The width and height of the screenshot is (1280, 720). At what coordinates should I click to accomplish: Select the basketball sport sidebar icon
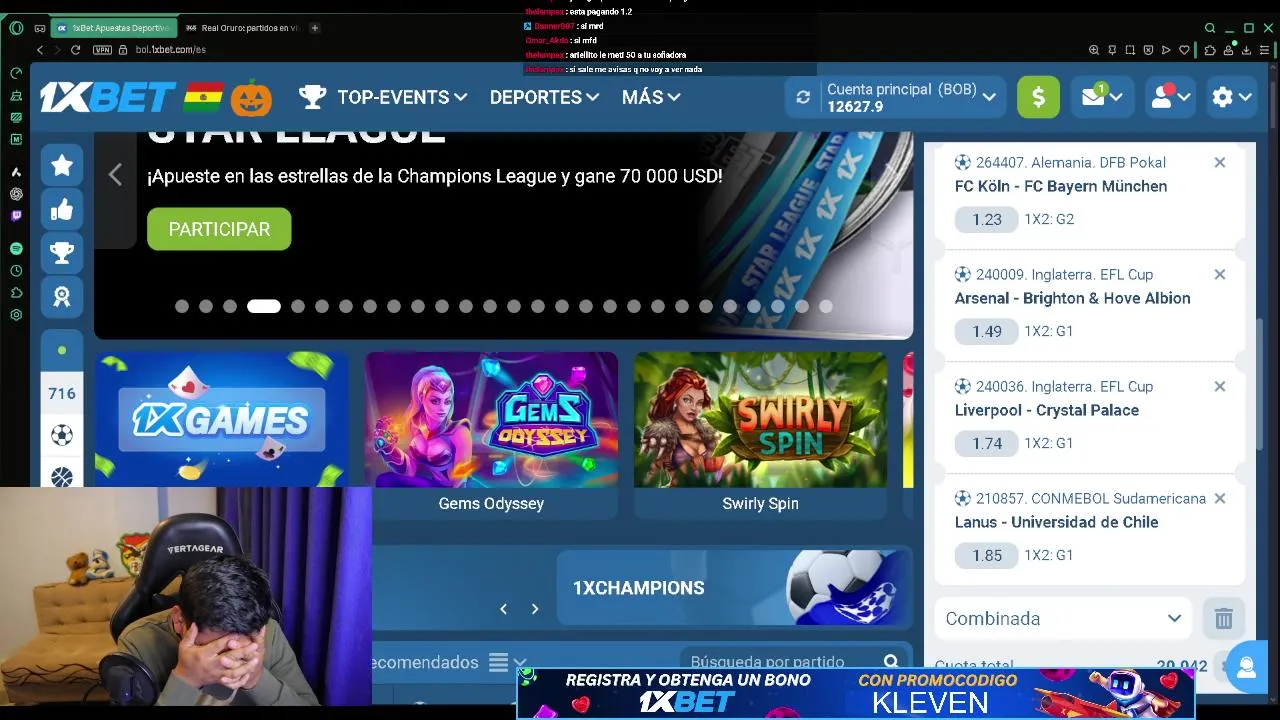(x=62, y=476)
